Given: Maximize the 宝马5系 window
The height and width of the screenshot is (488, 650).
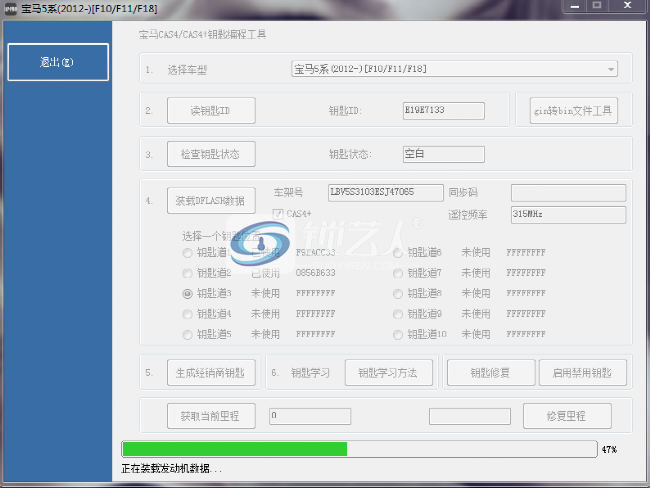Looking at the screenshot, I should [597, 6].
